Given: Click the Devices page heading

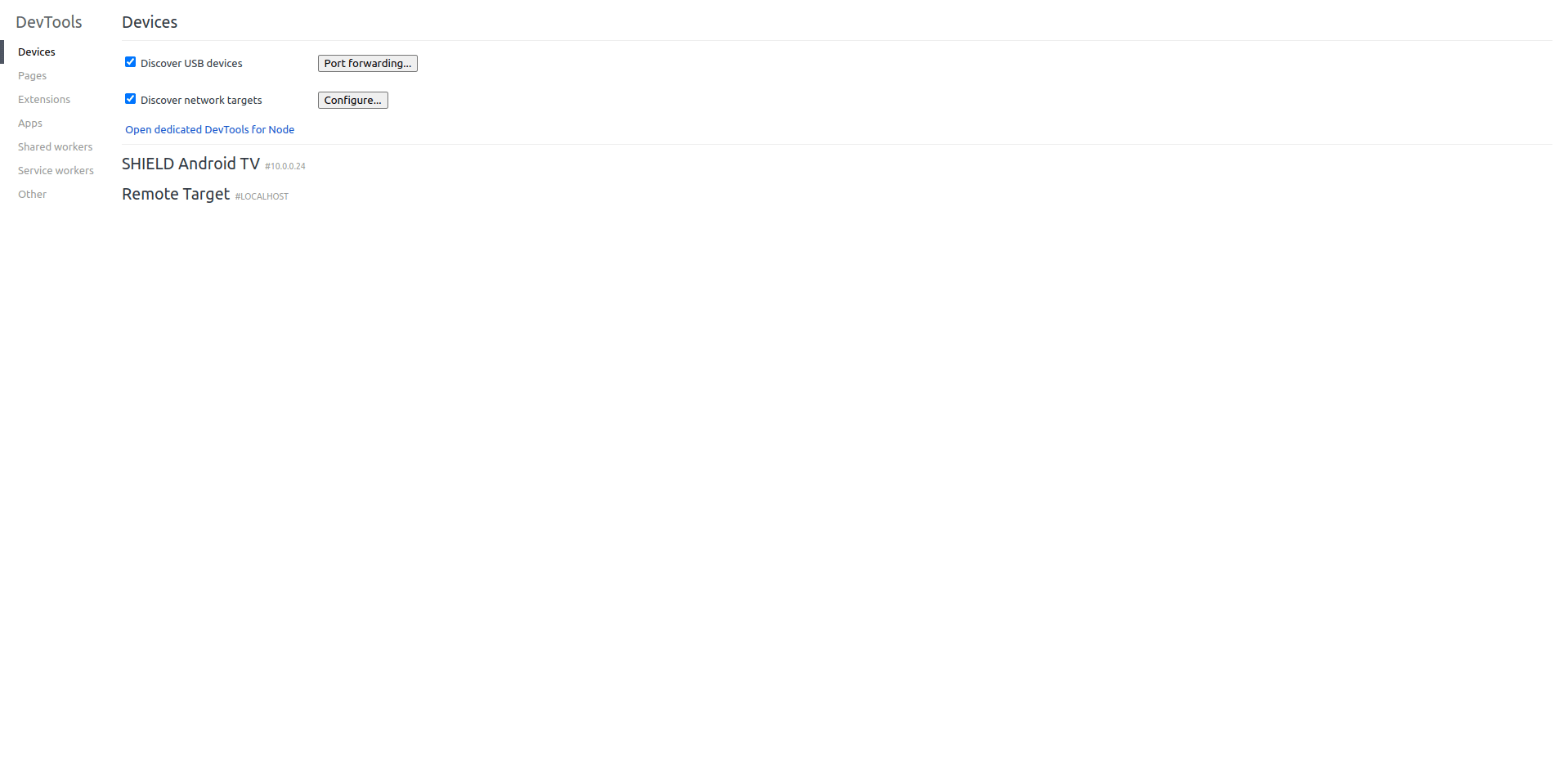Looking at the screenshot, I should coord(150,22).
